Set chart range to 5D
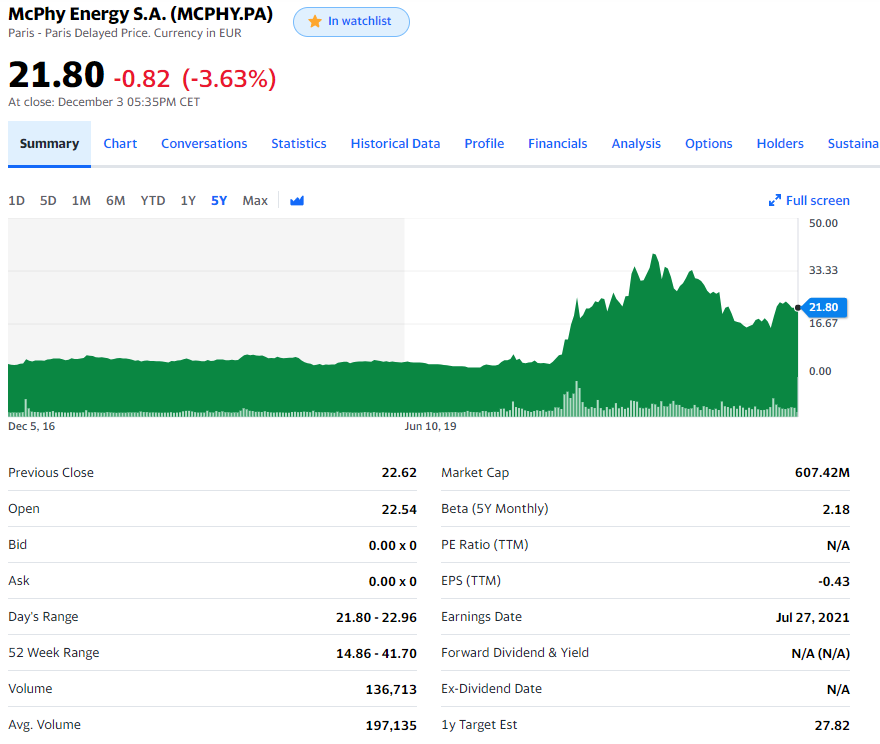The image size is (880, 744). tap(48, 200)
